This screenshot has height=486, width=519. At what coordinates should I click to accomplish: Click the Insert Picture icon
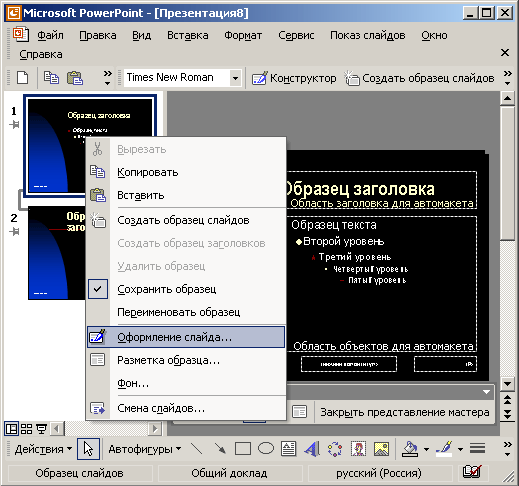(x=381, y=449)
